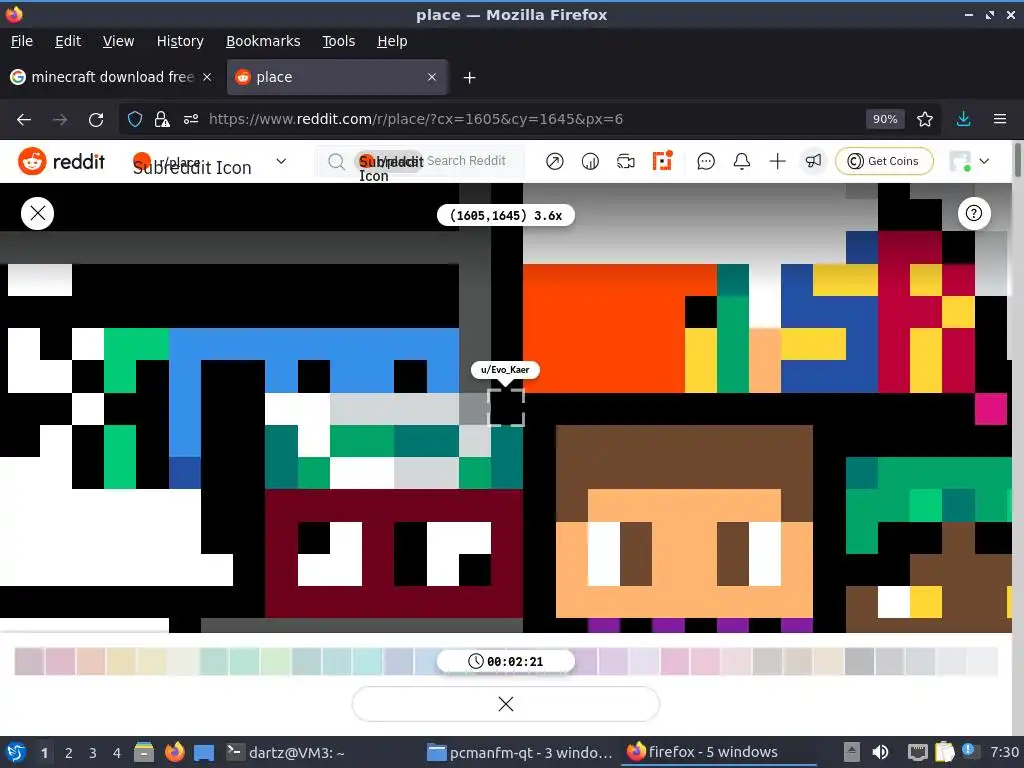The height and width of the screenshot is (768, 1024).
Task: Switch to minecraft download free tab
Action: 111,77
